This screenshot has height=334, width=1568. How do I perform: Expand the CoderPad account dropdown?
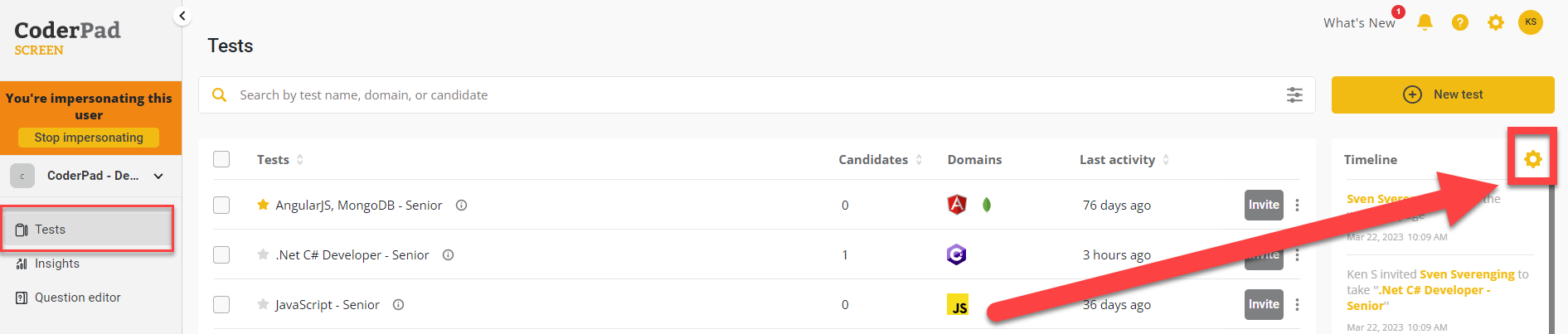[158, 176]
